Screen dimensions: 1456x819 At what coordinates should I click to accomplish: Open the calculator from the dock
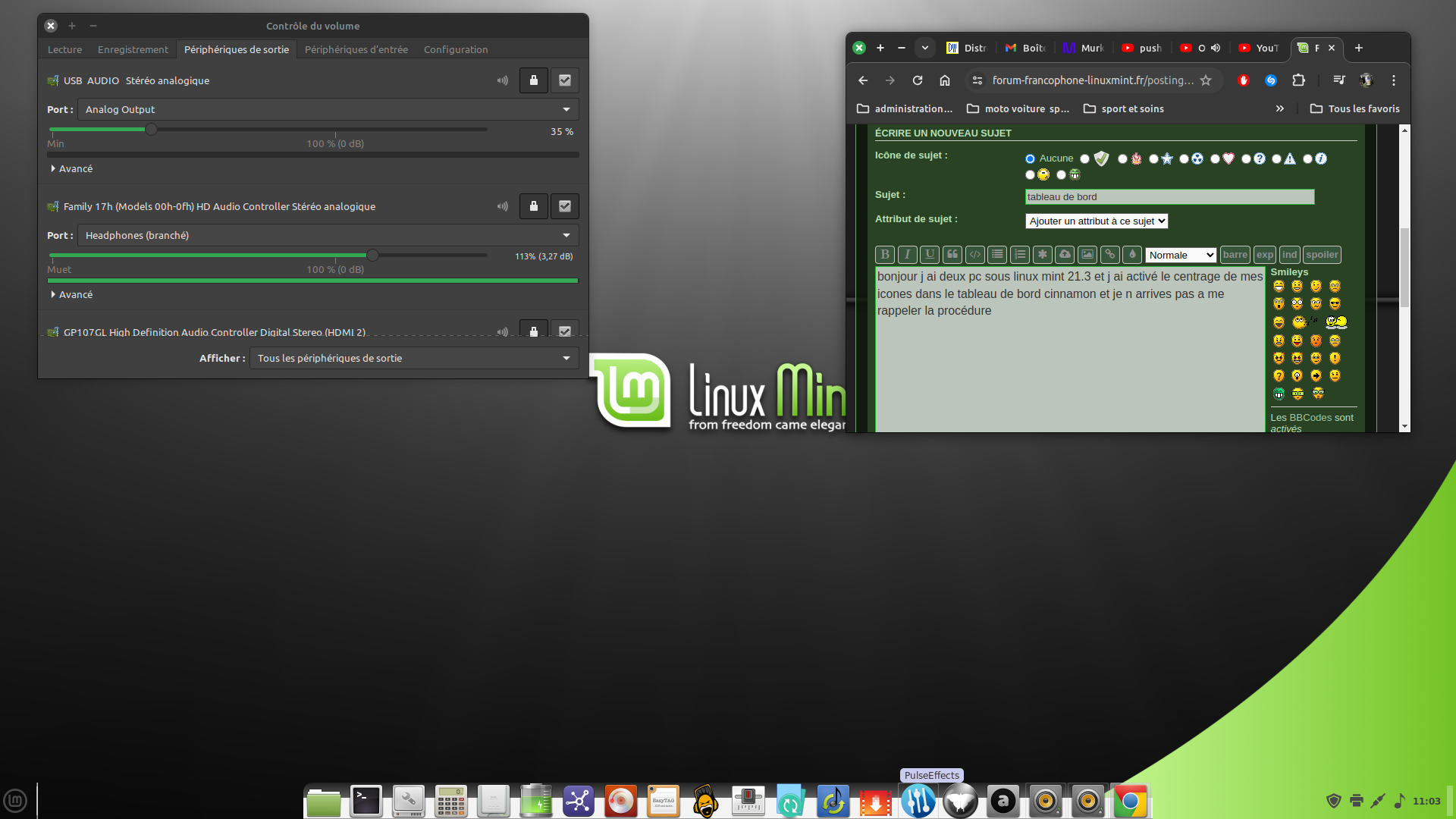click(x=451, y=801)
